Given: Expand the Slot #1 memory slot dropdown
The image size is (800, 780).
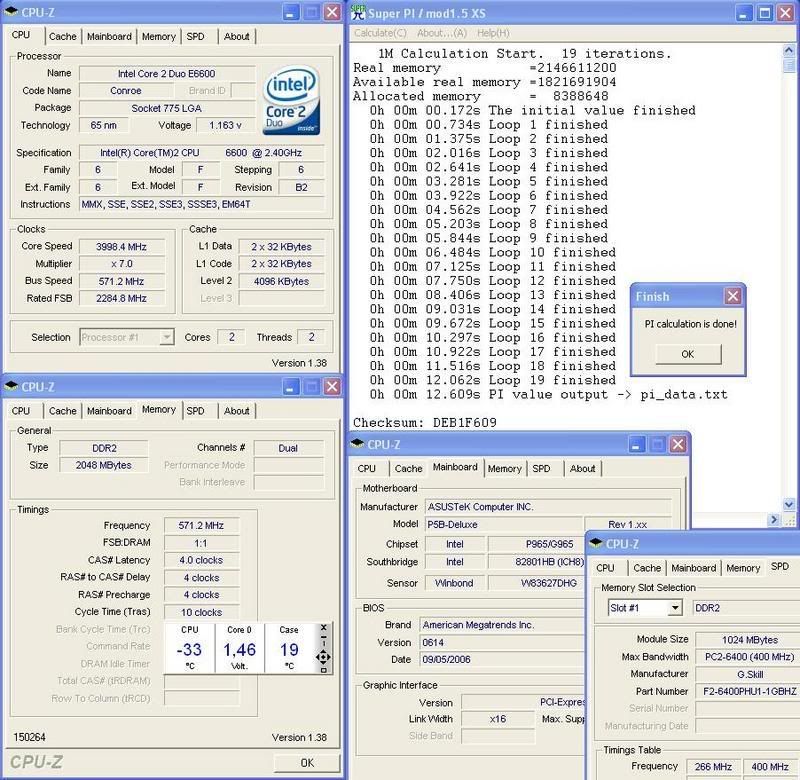Looking at the screenshot, I should click(675, 607).
